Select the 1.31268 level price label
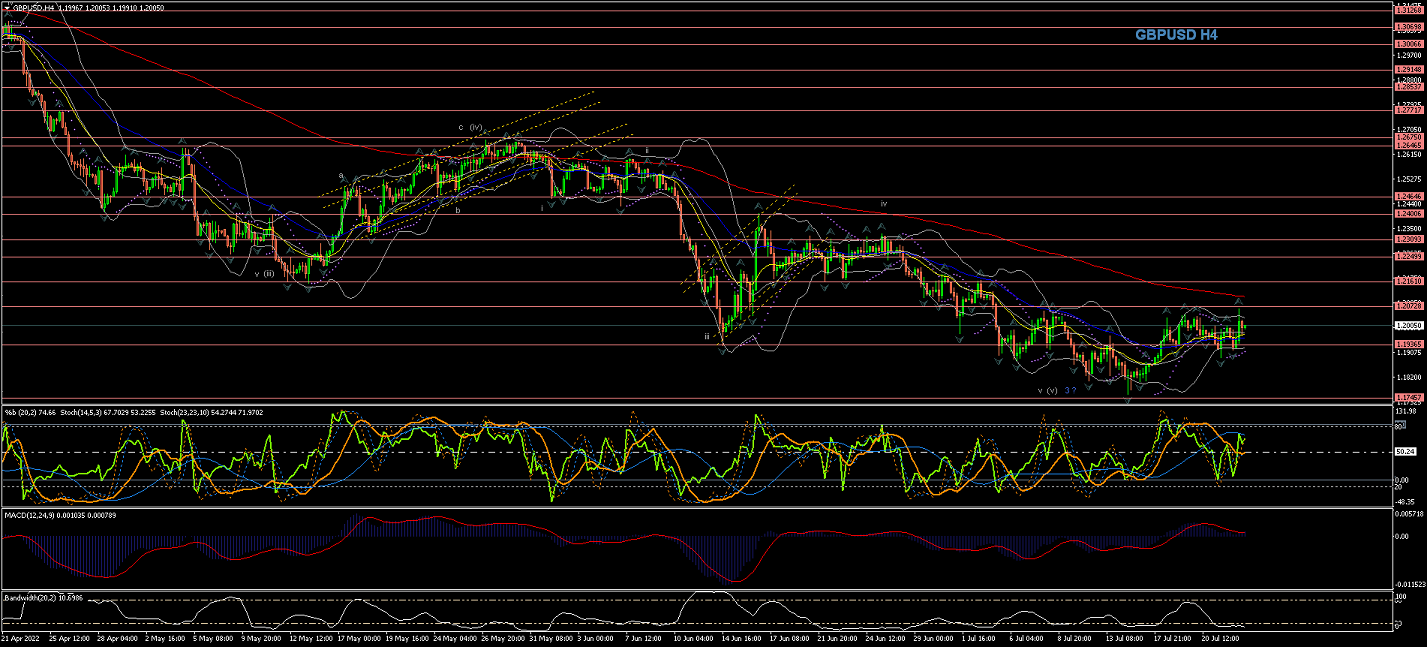Viewport: 1427px width, 647px height. click(x=1407, y=11)
